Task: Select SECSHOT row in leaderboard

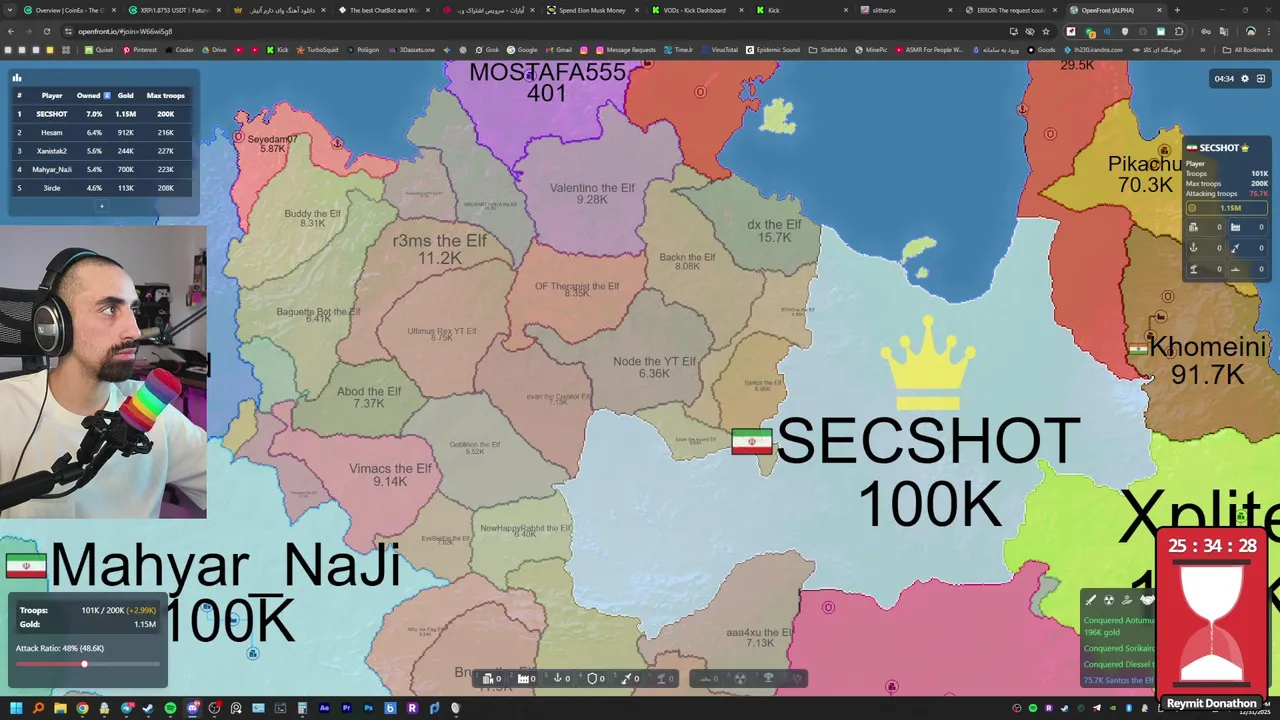Action: click(100, 114)
